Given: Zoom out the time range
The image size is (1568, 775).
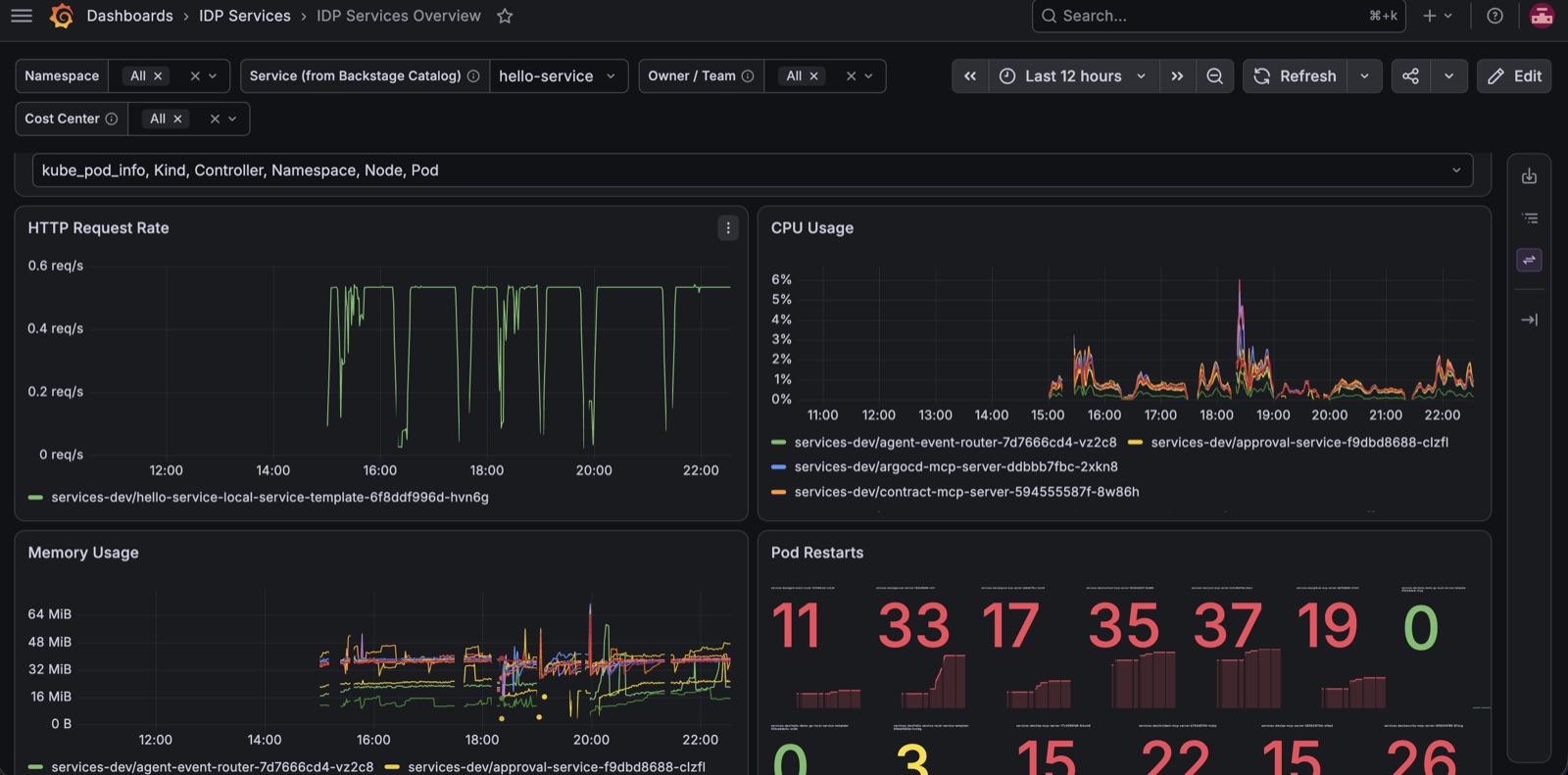Looking at the screenshot, I should point(1214,75).
